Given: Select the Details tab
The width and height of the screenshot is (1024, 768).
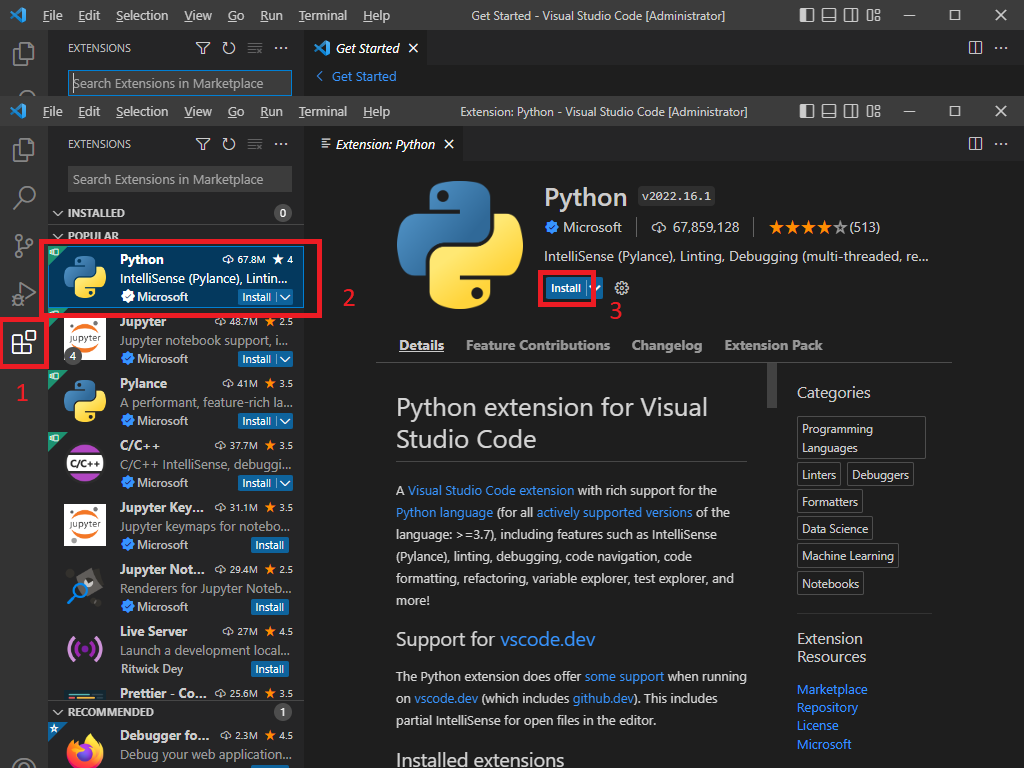Looking at the screenshot, I should 421,345.
